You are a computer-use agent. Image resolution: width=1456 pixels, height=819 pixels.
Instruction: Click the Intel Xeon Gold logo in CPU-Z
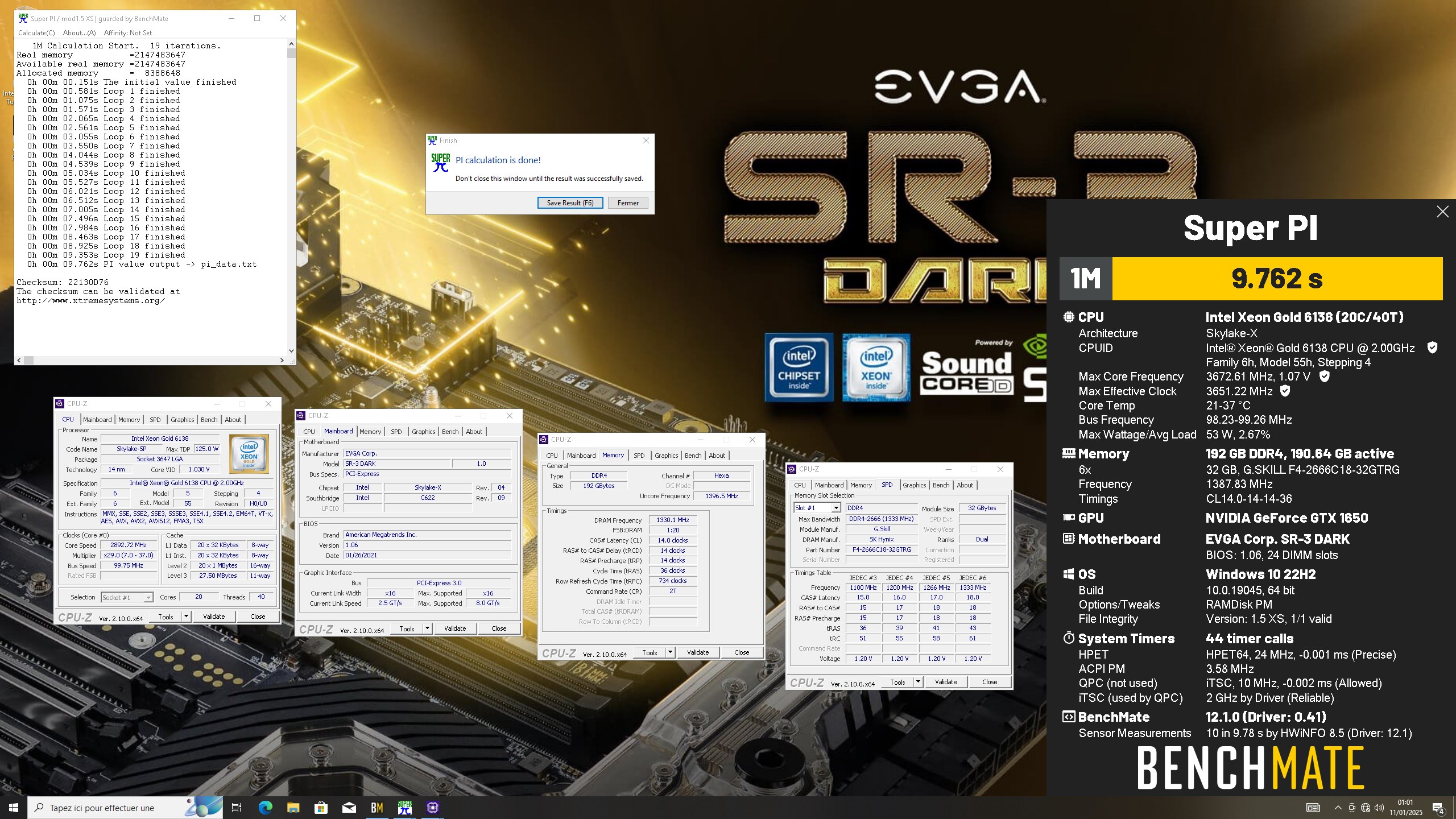[x=249, y=453]
